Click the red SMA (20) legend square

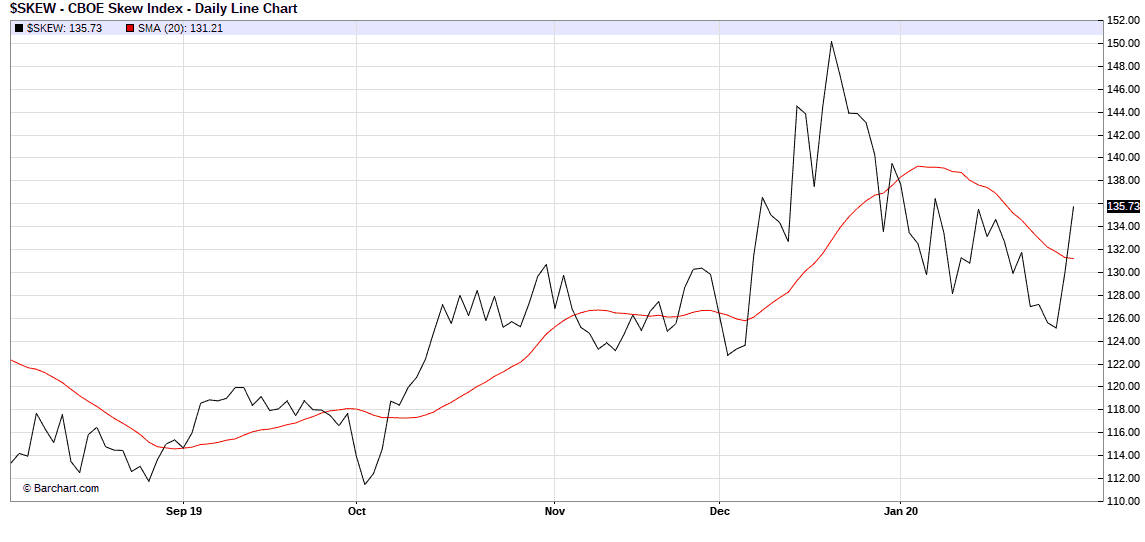coord(130,28)
